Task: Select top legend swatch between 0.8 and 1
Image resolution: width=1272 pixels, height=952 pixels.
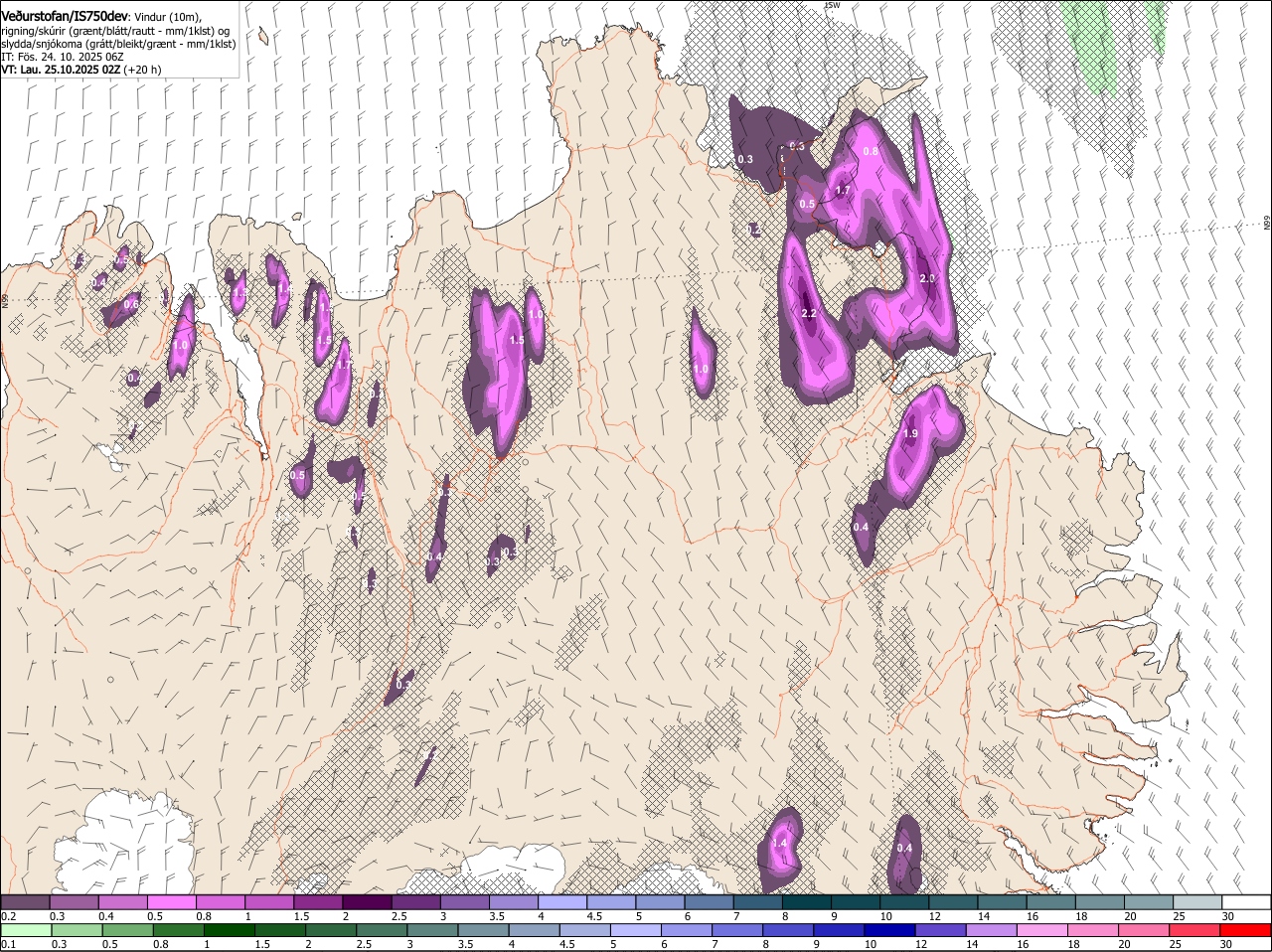Action: [220, 901]
